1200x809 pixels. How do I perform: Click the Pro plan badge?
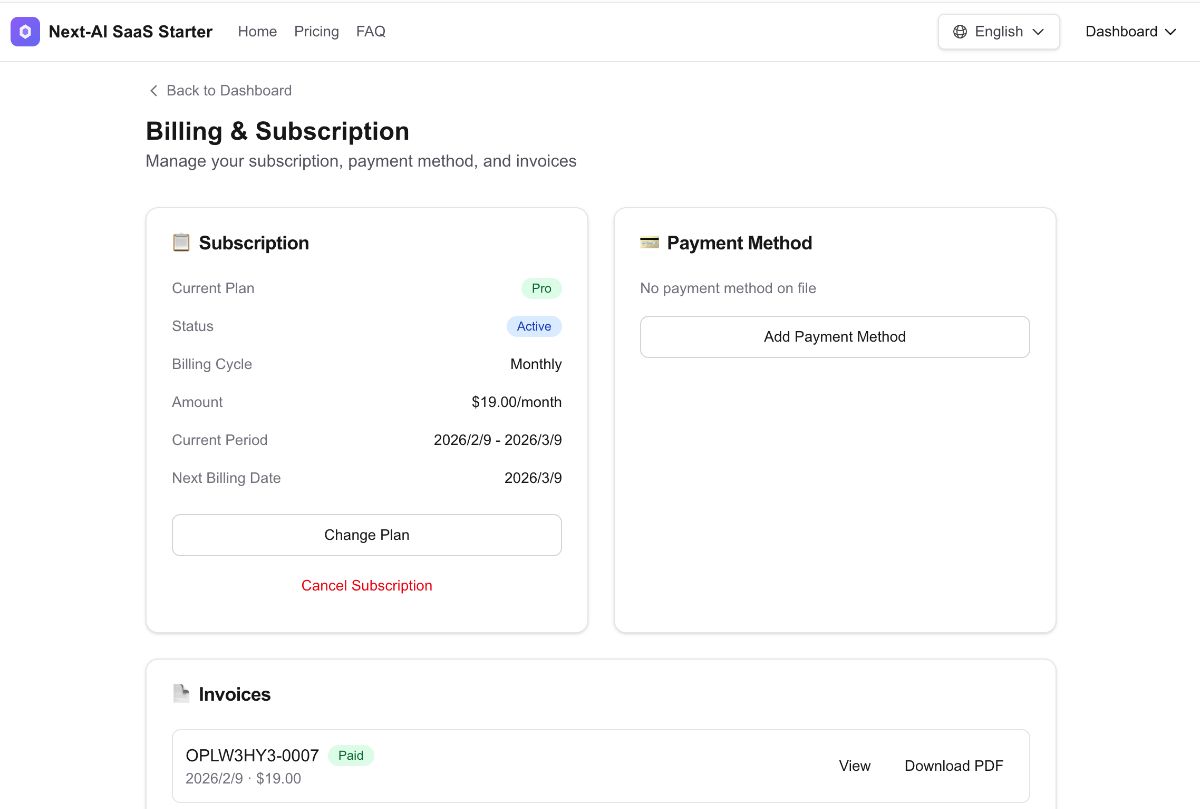pyautogui.click(x=541, y=288)
